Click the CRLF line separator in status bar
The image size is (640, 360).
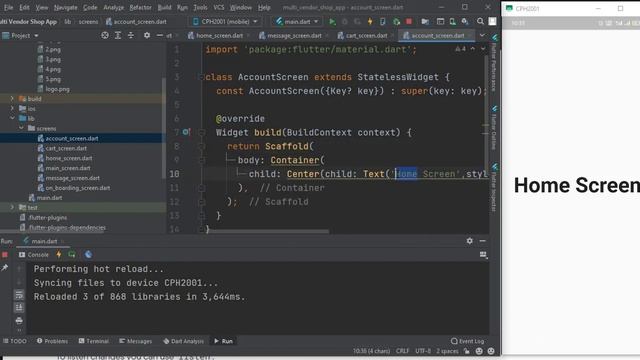[x=402, y=351]
